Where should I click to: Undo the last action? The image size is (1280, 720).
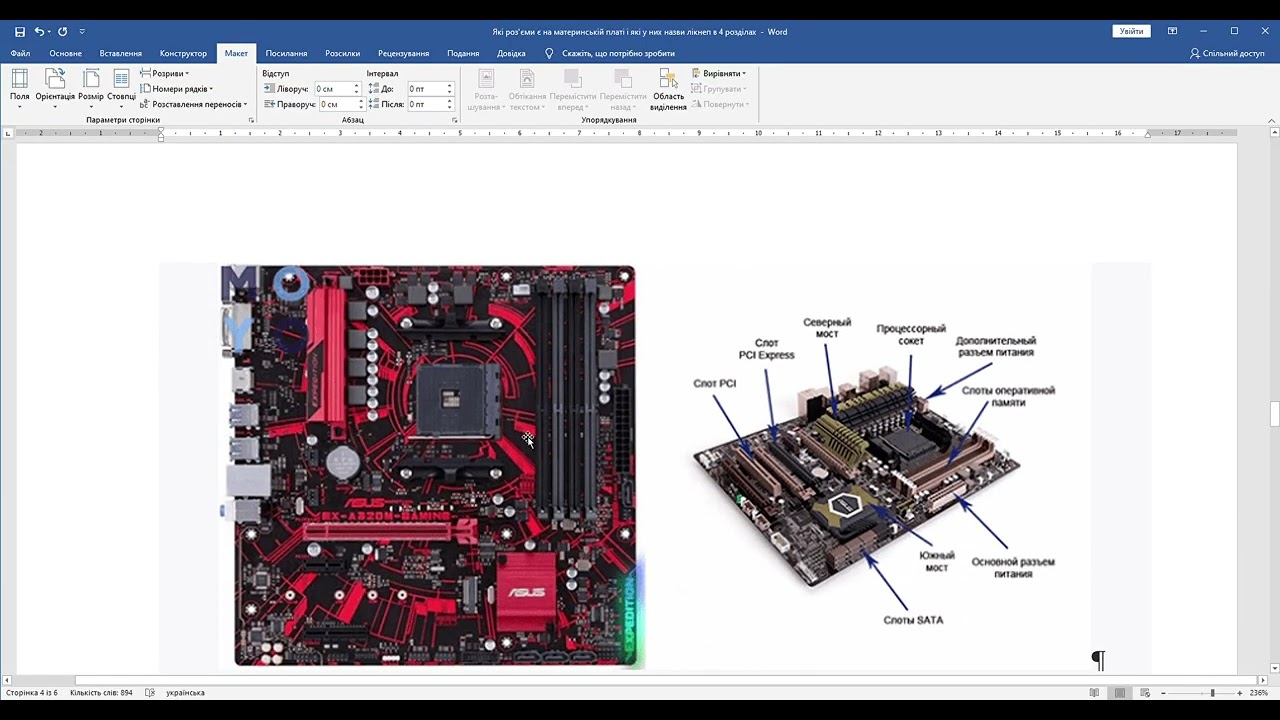pos(39,32)
